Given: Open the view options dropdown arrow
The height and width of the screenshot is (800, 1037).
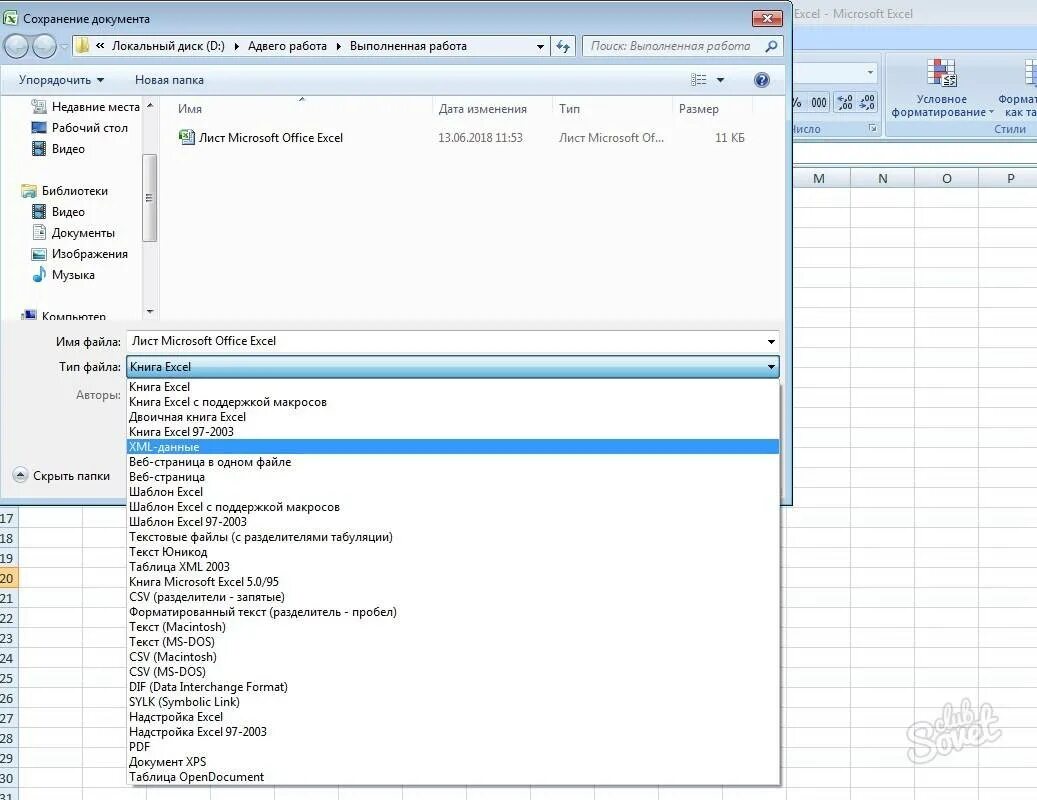Looking at the screenshot, I should tap(720, 80).
